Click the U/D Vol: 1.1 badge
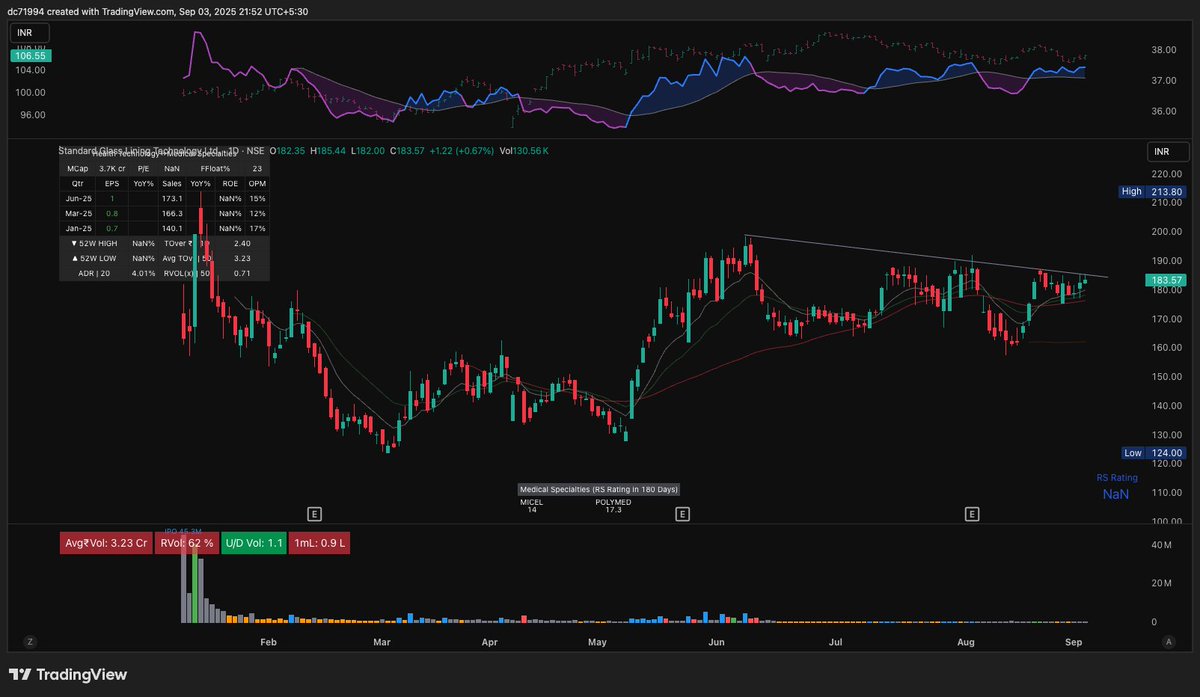This screenshot has width=1200, height=697. pyautogui.click(x=253, y=542)
